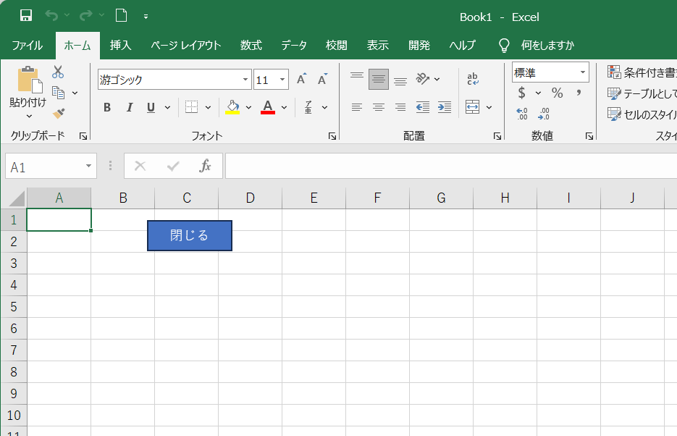Create a new blank document from the quick access toolbar
This screenshot has width=677, height=436.
121,16
